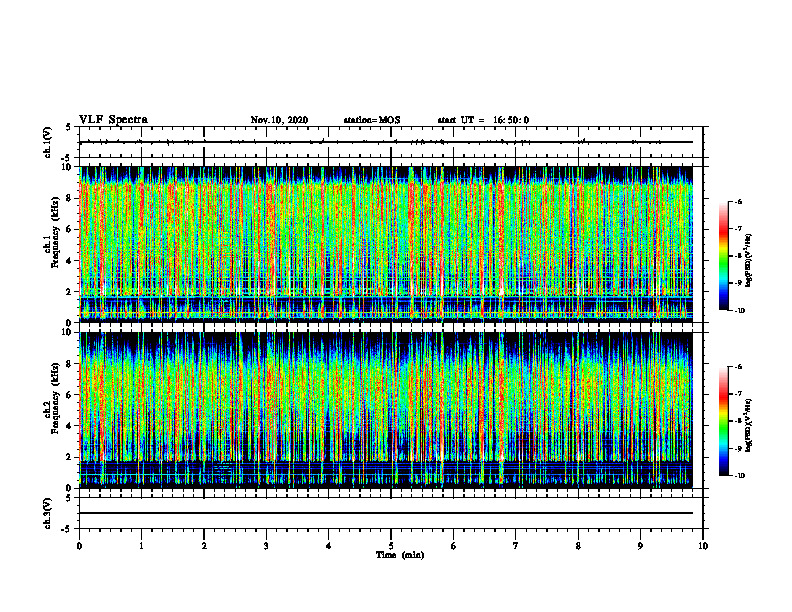Screen dimensions: 792x612
Task: Click the "ch.3(V)" waveform axis label
Action: pos(48,513)
